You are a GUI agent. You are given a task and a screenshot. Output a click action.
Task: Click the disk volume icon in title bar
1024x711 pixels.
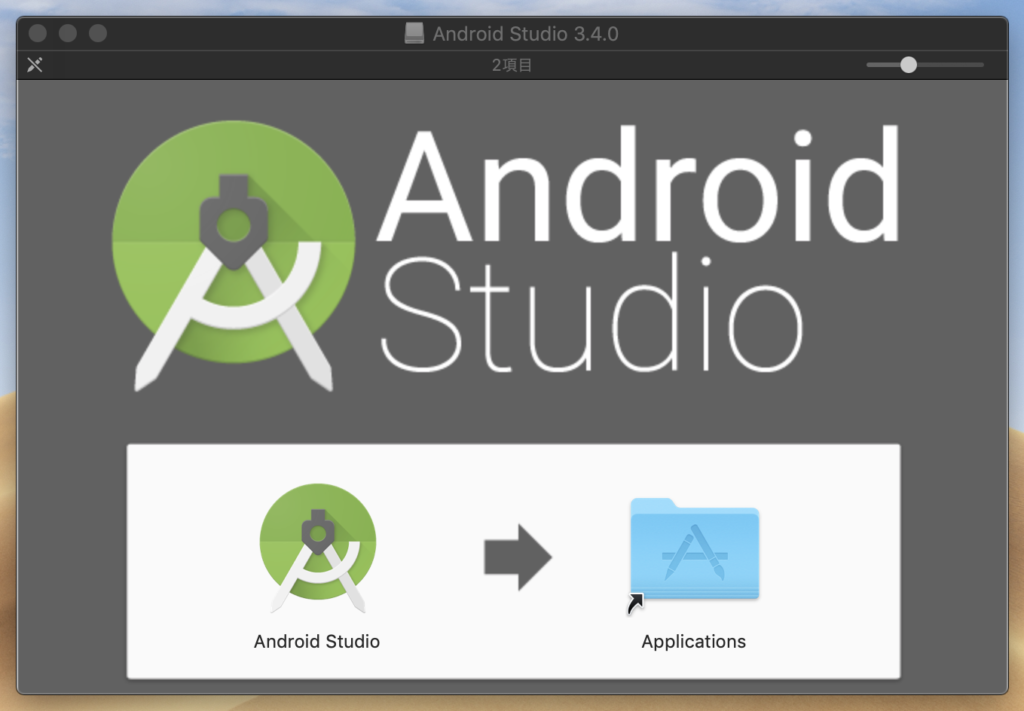(414, 34)
